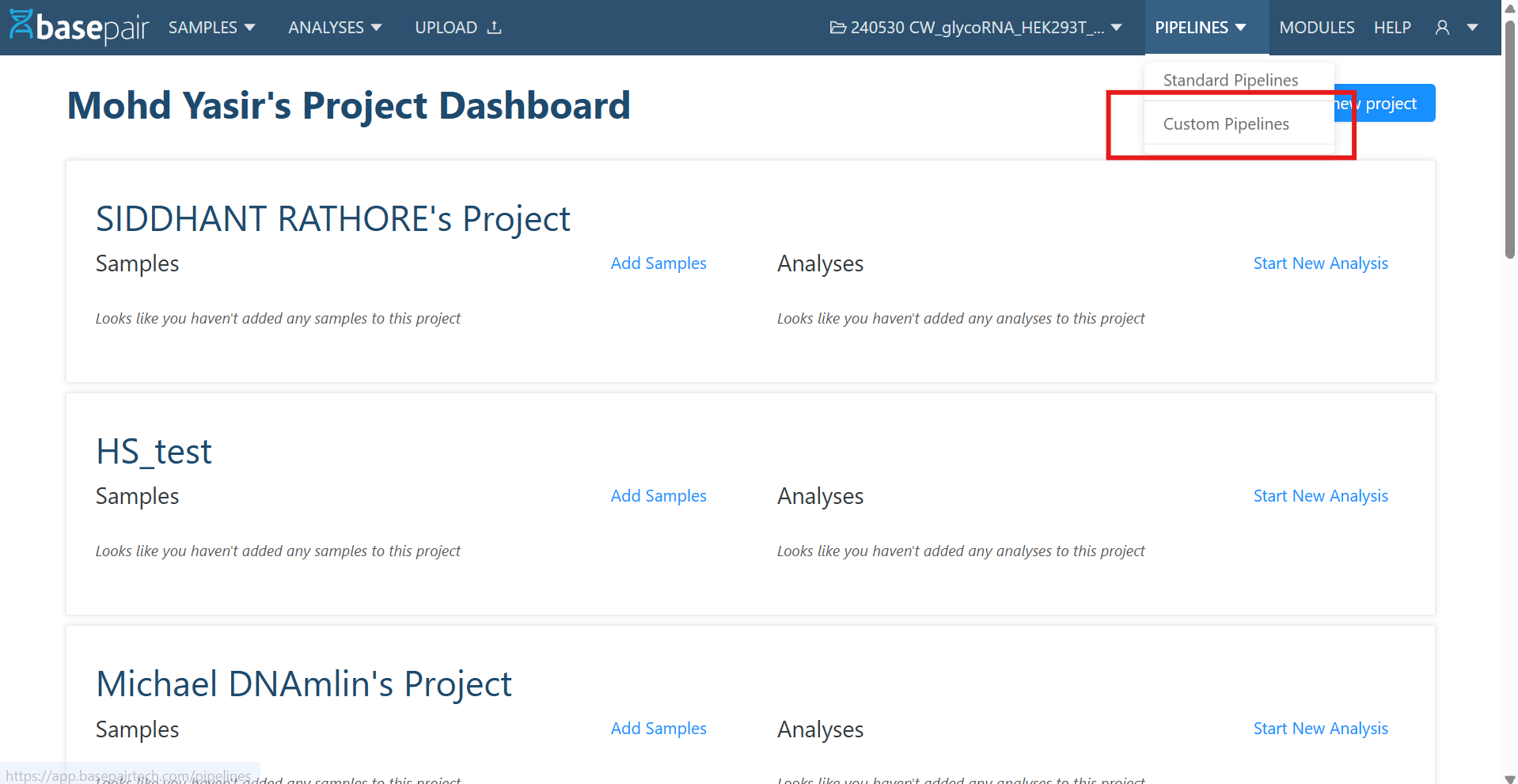Select Custom Pipelines
The height and width of the screenshot is (784, 1518).
(x=1225, y=123)
